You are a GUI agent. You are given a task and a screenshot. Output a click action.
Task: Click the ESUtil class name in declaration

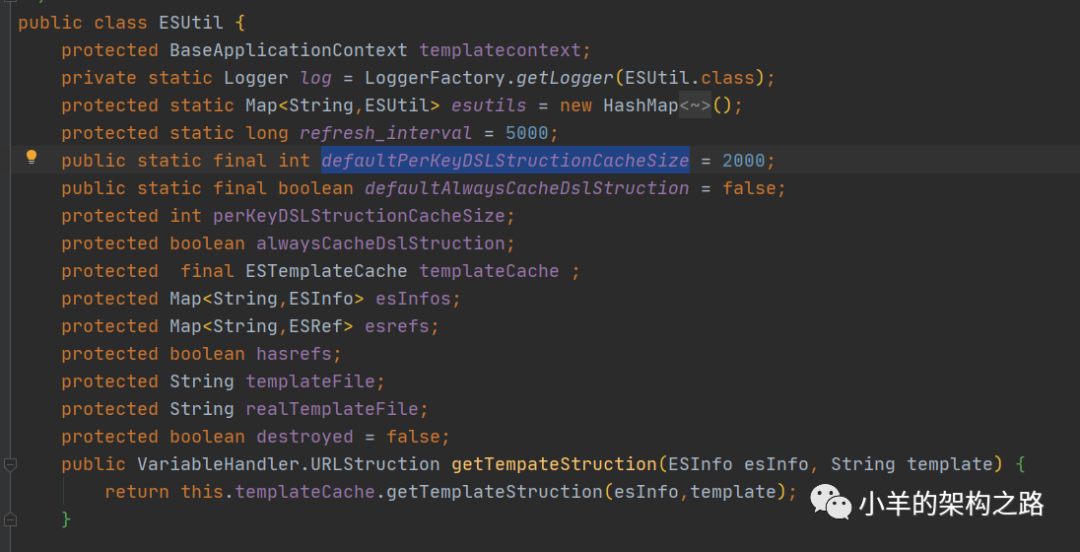tap(191, 22)
